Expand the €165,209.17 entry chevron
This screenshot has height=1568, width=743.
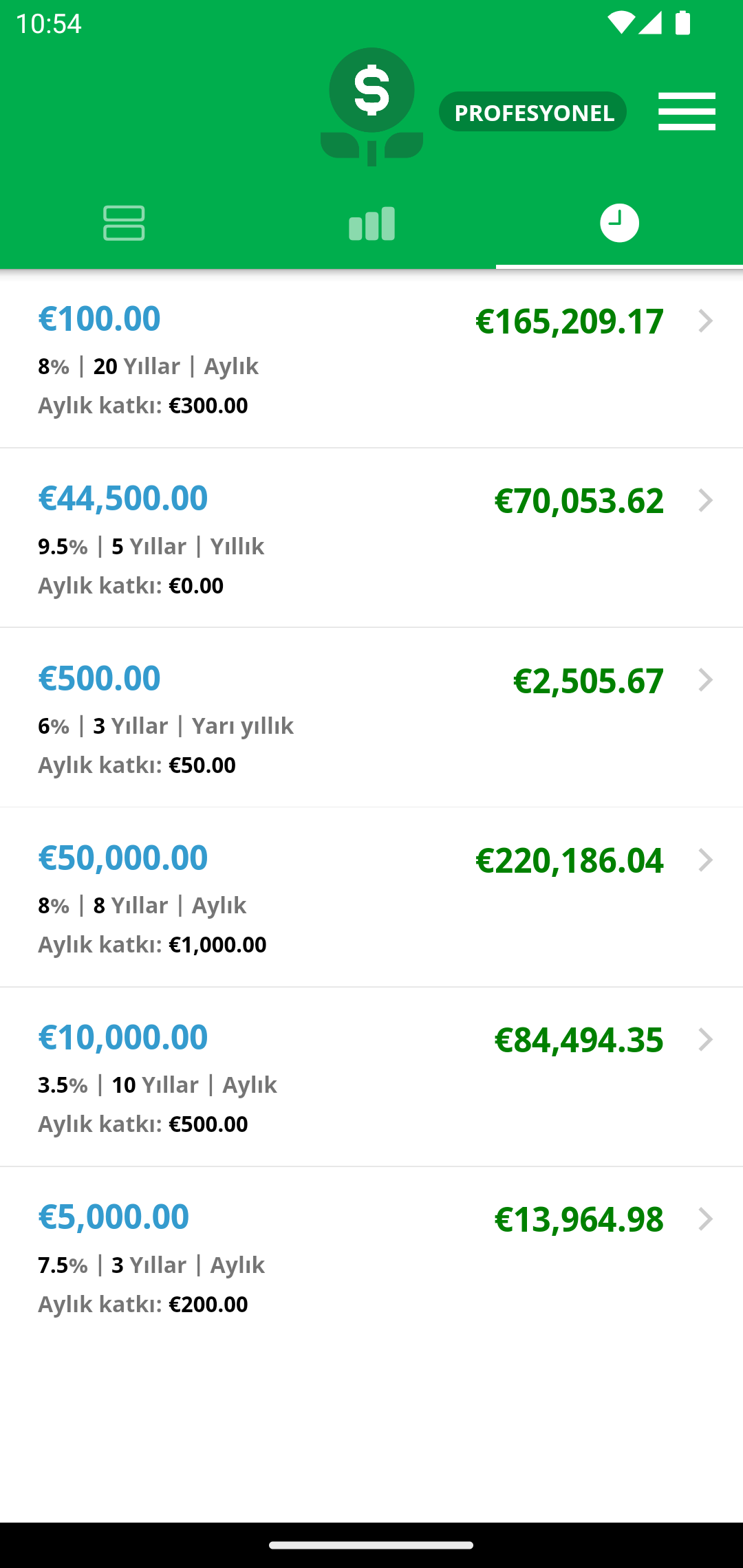[705, 321]
